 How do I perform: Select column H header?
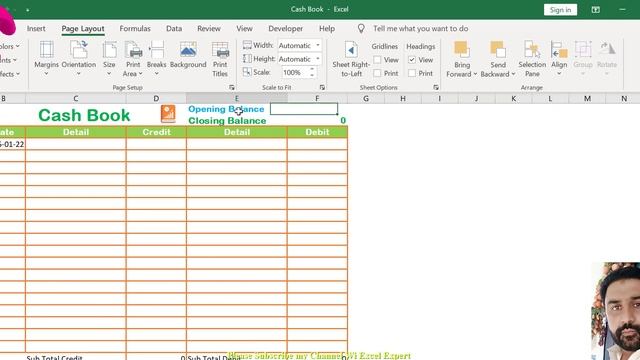click(403, 98)
